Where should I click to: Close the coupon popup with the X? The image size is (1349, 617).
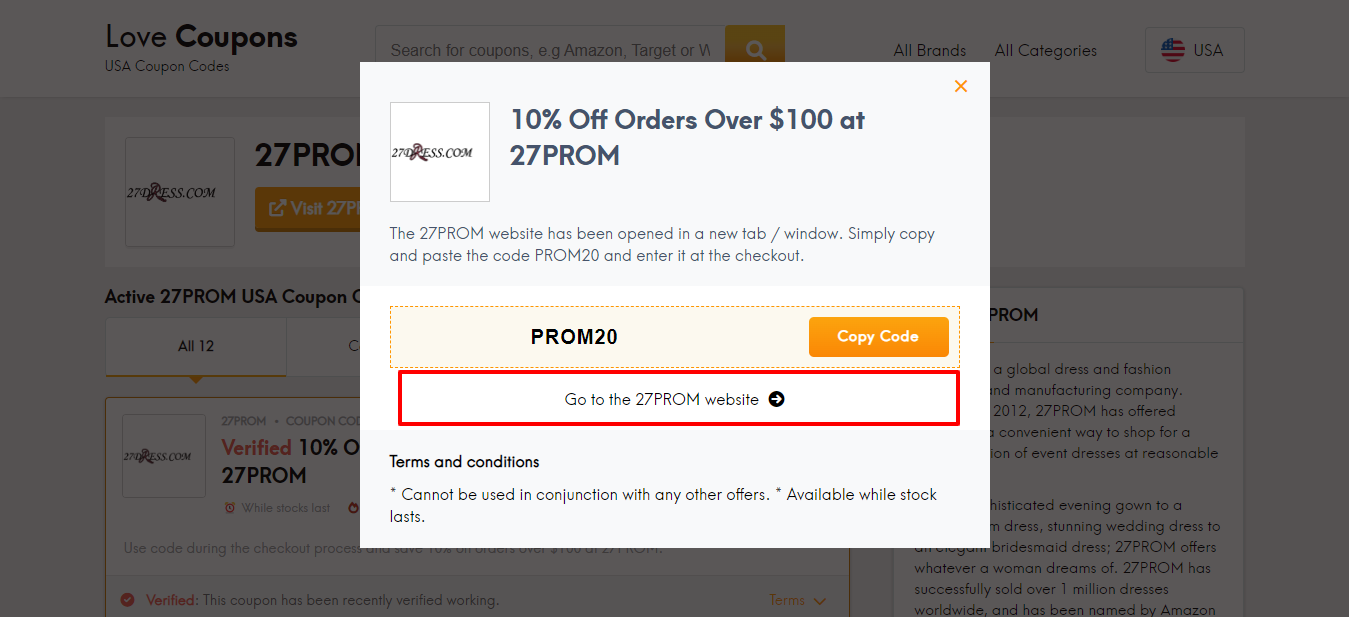961,87
